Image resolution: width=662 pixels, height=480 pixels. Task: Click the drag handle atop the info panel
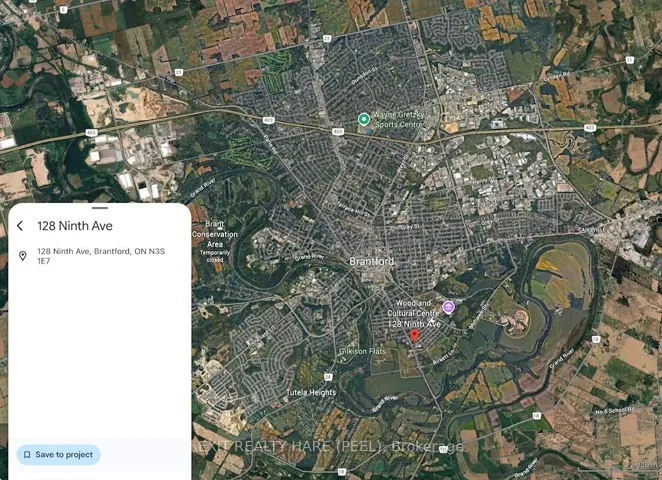coord(100,208)
